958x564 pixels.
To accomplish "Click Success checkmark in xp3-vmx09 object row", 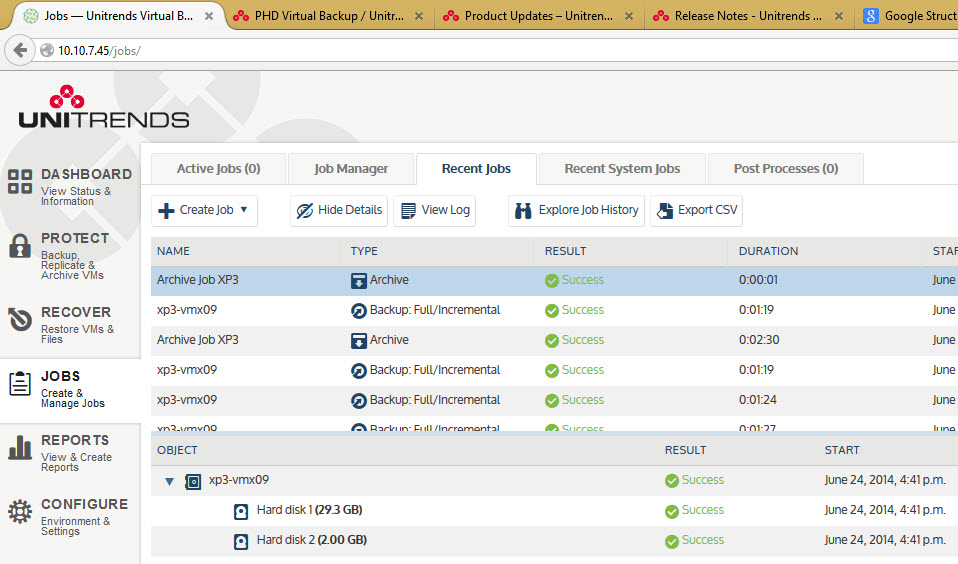I will pyautogui.click(x=671, y=481).
